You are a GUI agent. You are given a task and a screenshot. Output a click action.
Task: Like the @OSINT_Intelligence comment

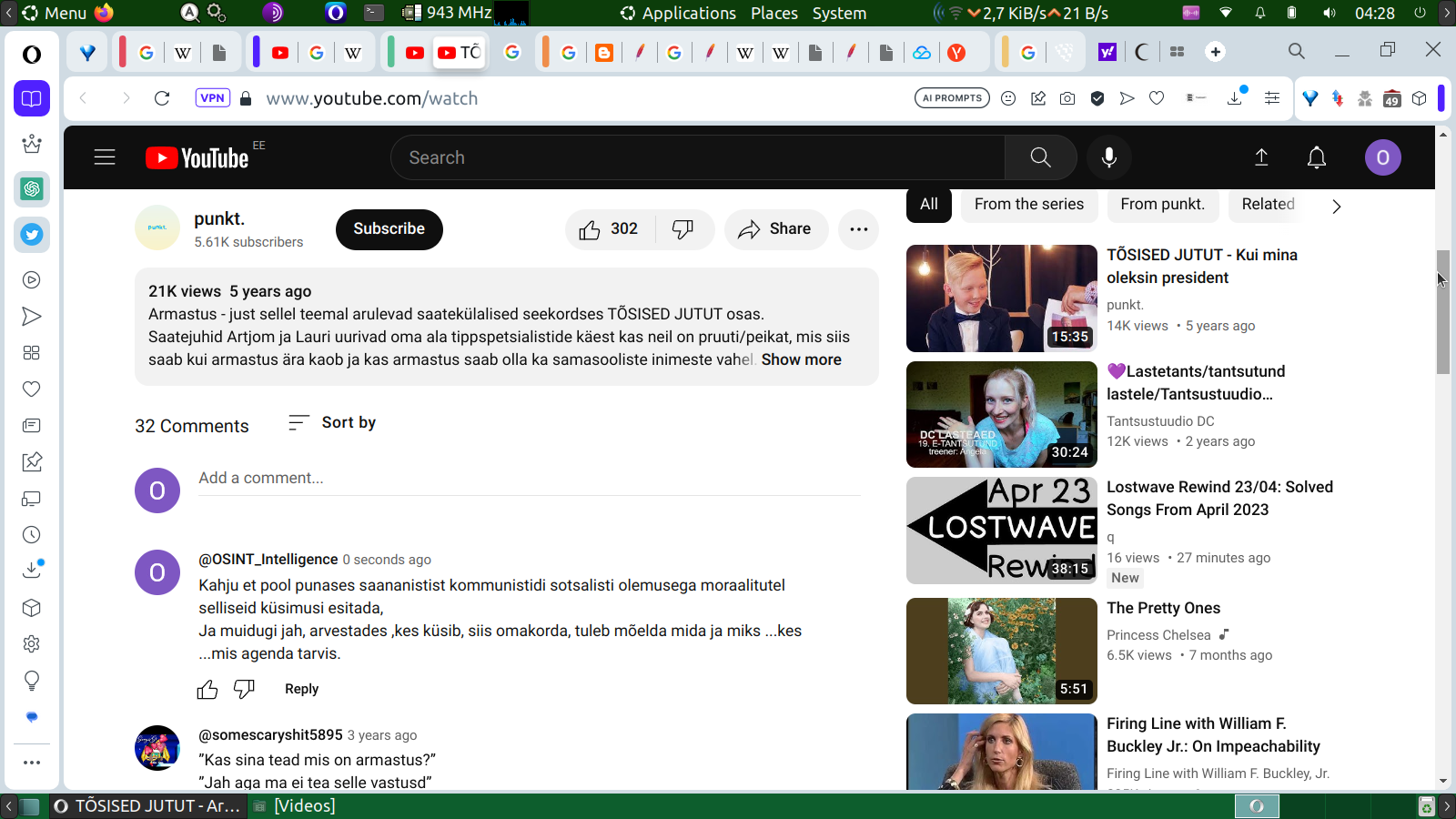pos(207,690)
